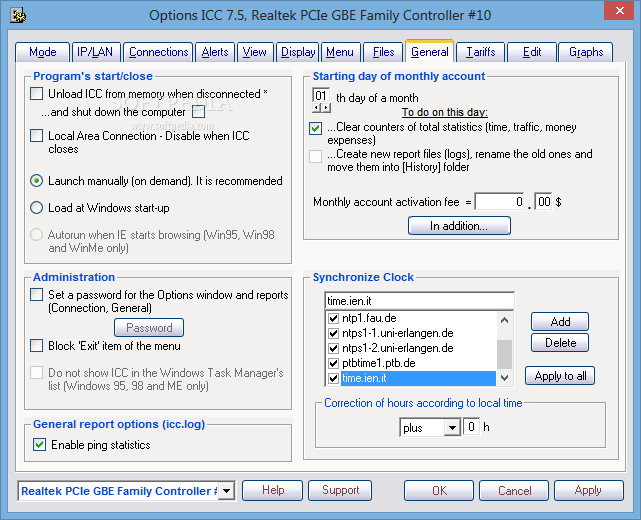Uncheck the time.ien.it server checkbox
The width and height of the screenshot is (641, 520).
[x=334, y=378]
